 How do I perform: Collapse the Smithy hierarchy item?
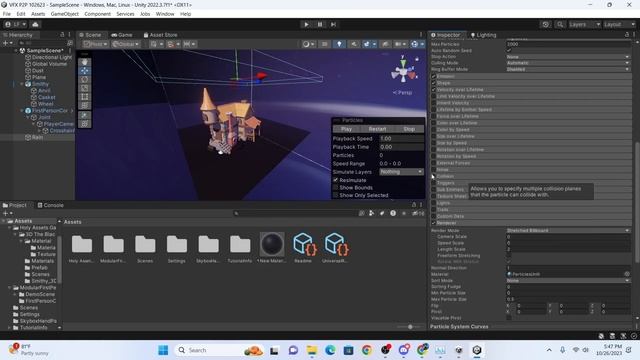22,84
